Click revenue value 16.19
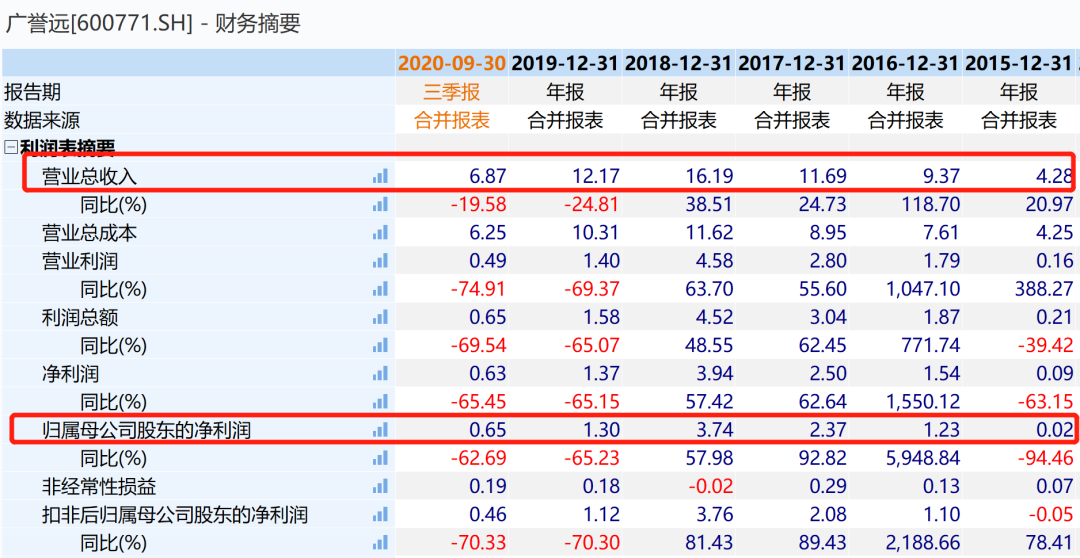The width and height of the screenshot is (1080, 558). click(707, 176)
